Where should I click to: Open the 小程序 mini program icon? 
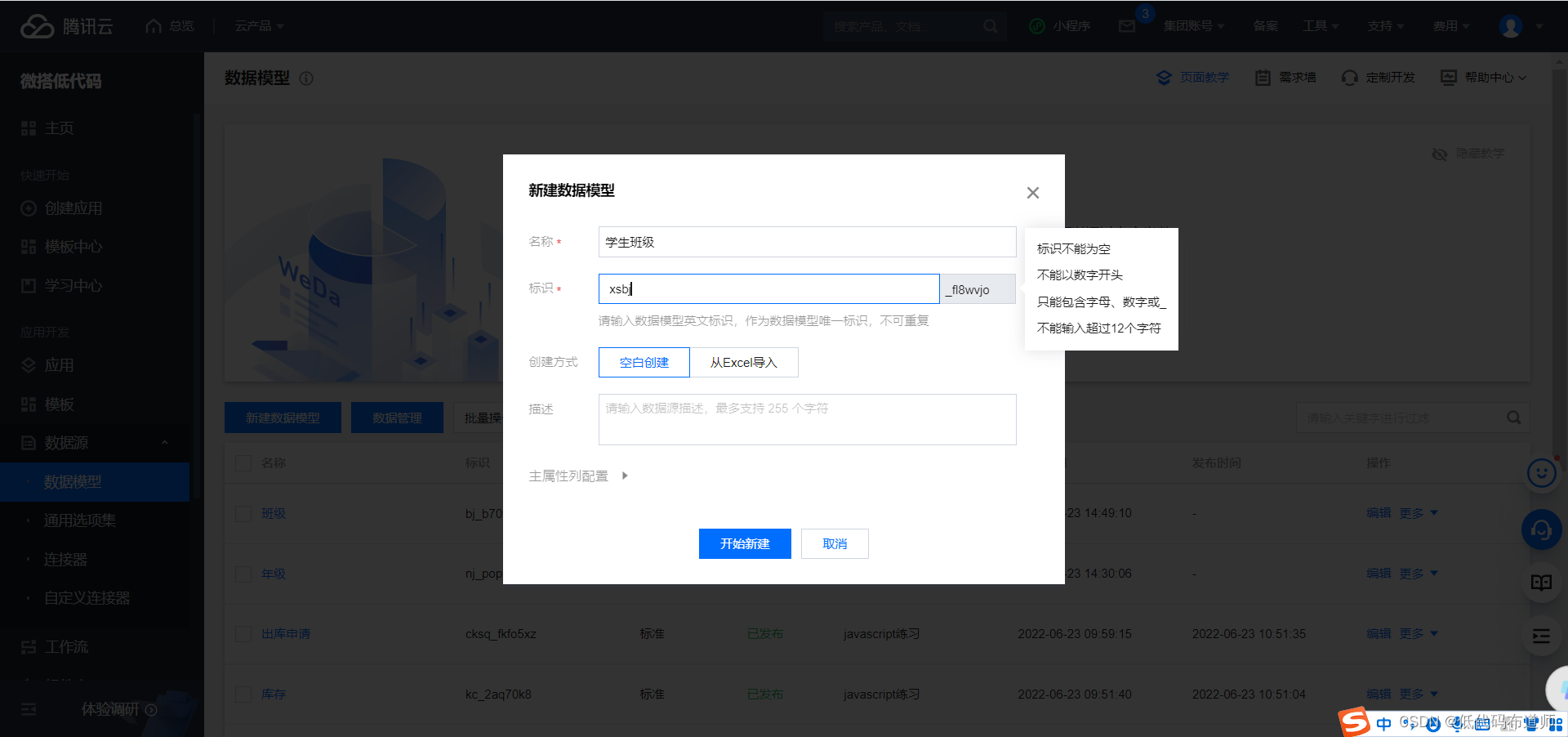coord(1037,26)
